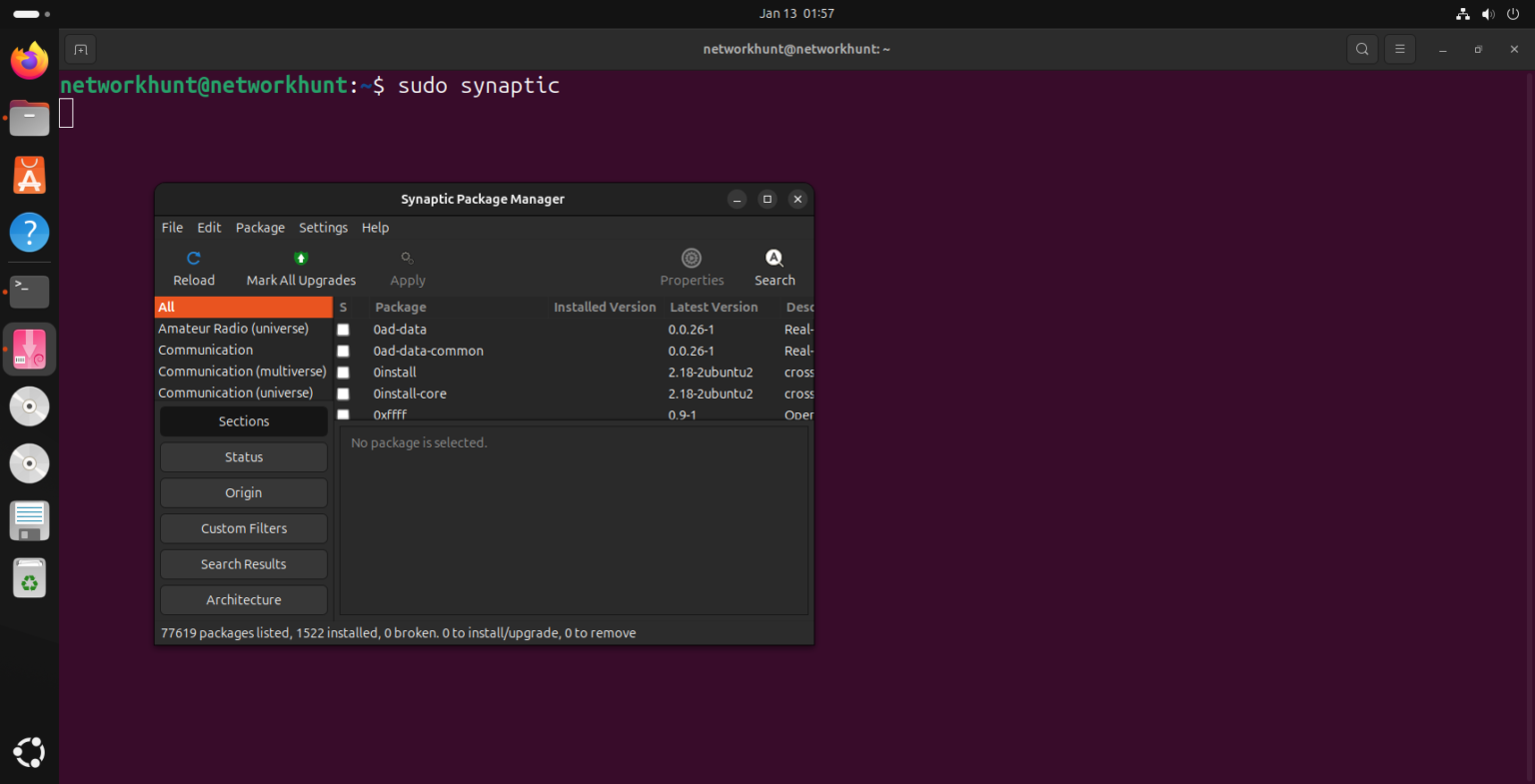Open package Properties via toolbar icon
Screen dimensions: 1535x784
click(692, 267)
